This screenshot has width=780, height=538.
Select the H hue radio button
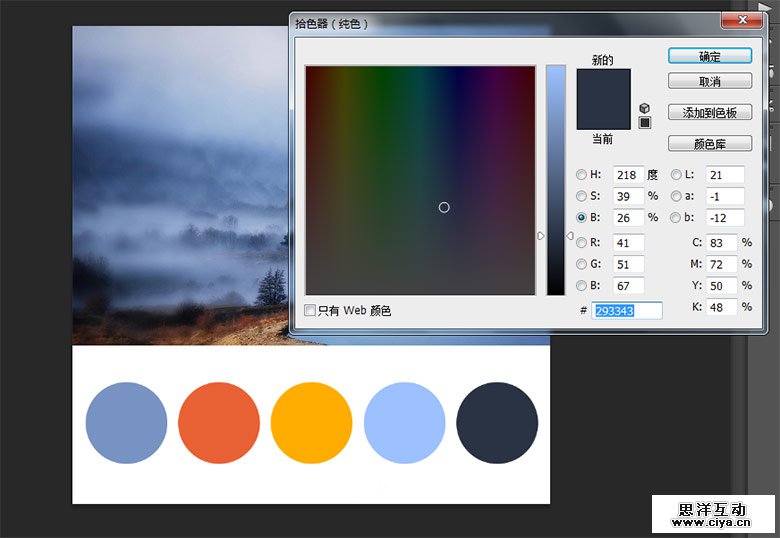(582, 175)
